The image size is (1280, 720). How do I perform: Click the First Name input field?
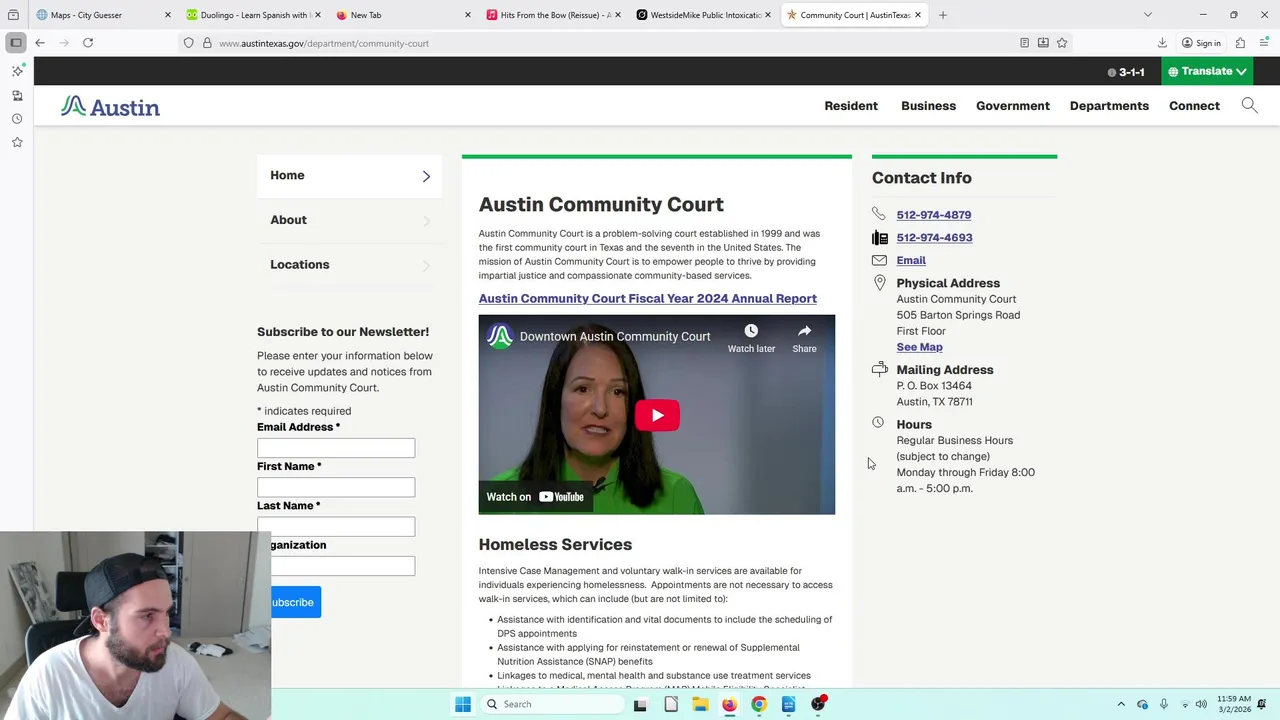tap(336, 487)
